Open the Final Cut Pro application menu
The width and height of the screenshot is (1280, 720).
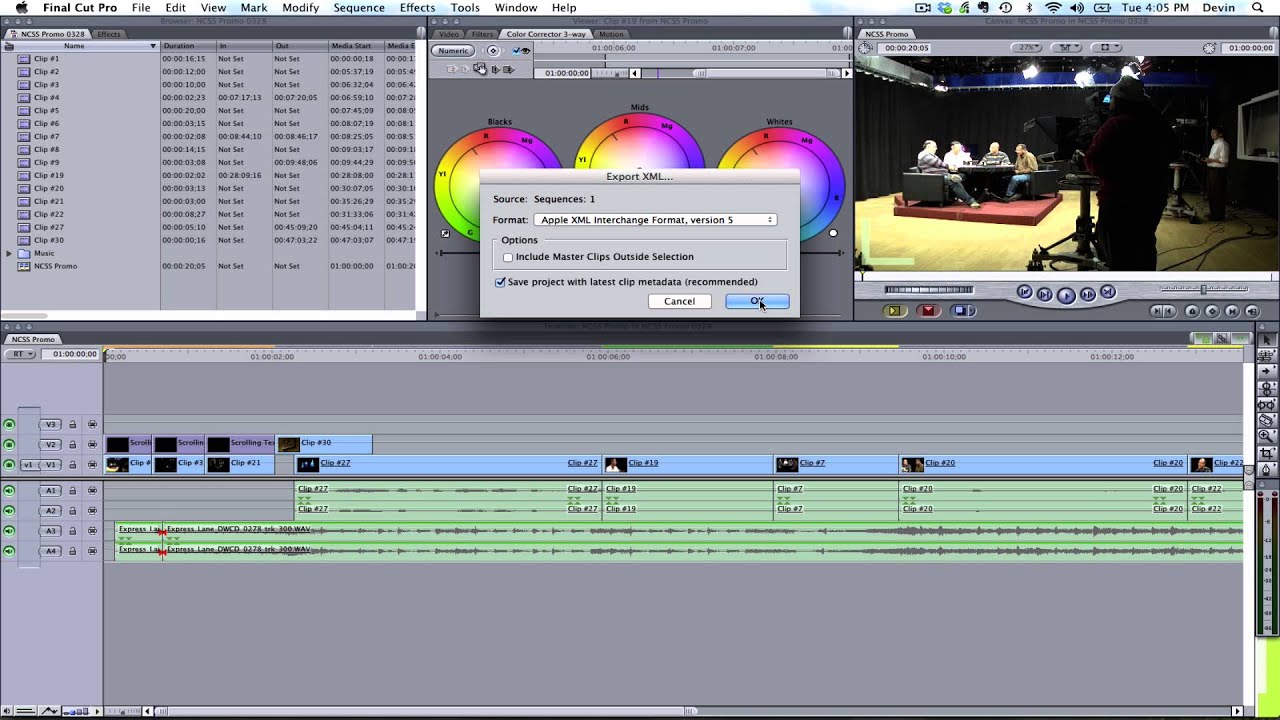(79, 7)
